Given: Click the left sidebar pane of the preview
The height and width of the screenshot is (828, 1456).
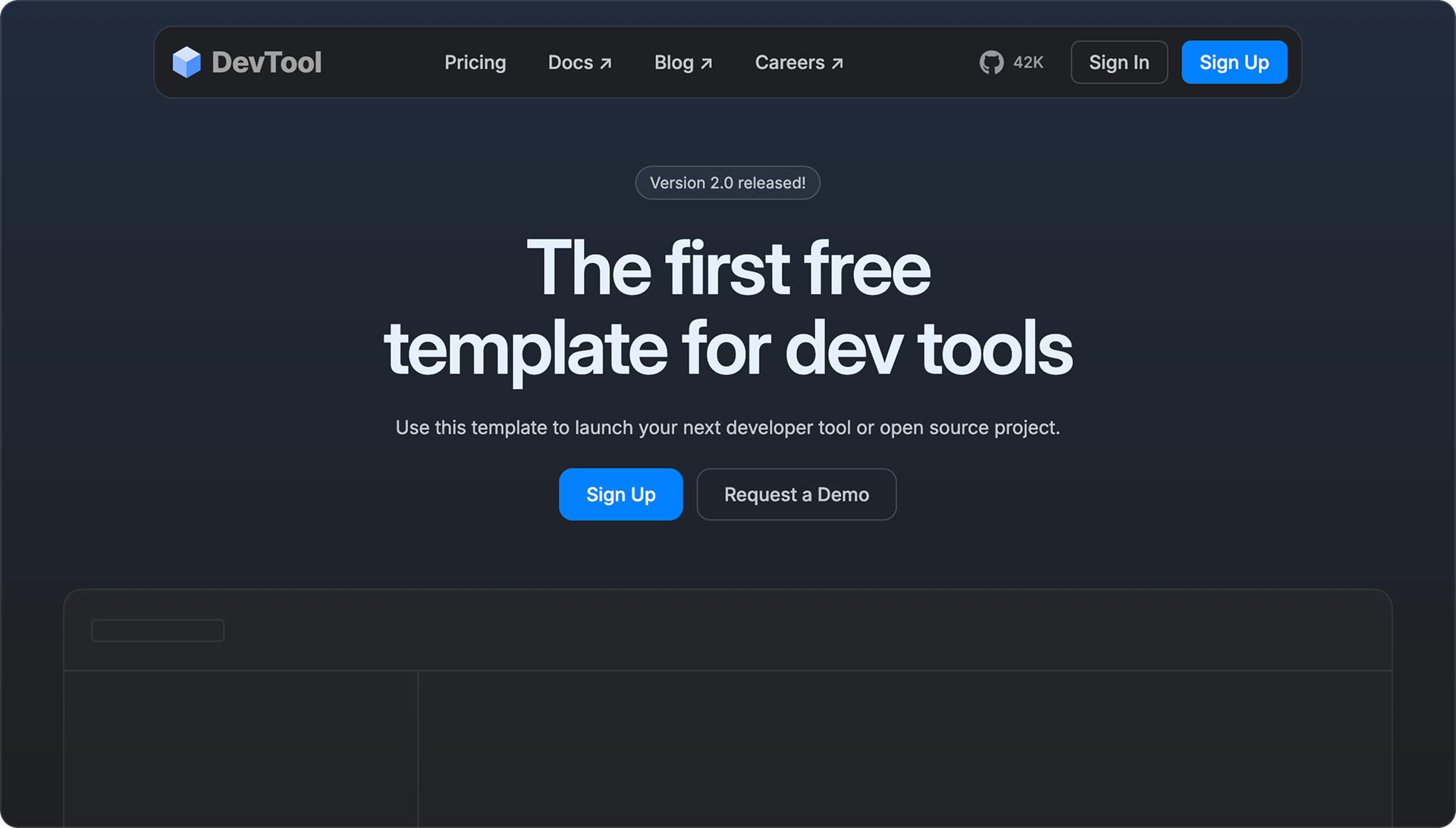Looking at the screenshot, I should coord(241,748).
